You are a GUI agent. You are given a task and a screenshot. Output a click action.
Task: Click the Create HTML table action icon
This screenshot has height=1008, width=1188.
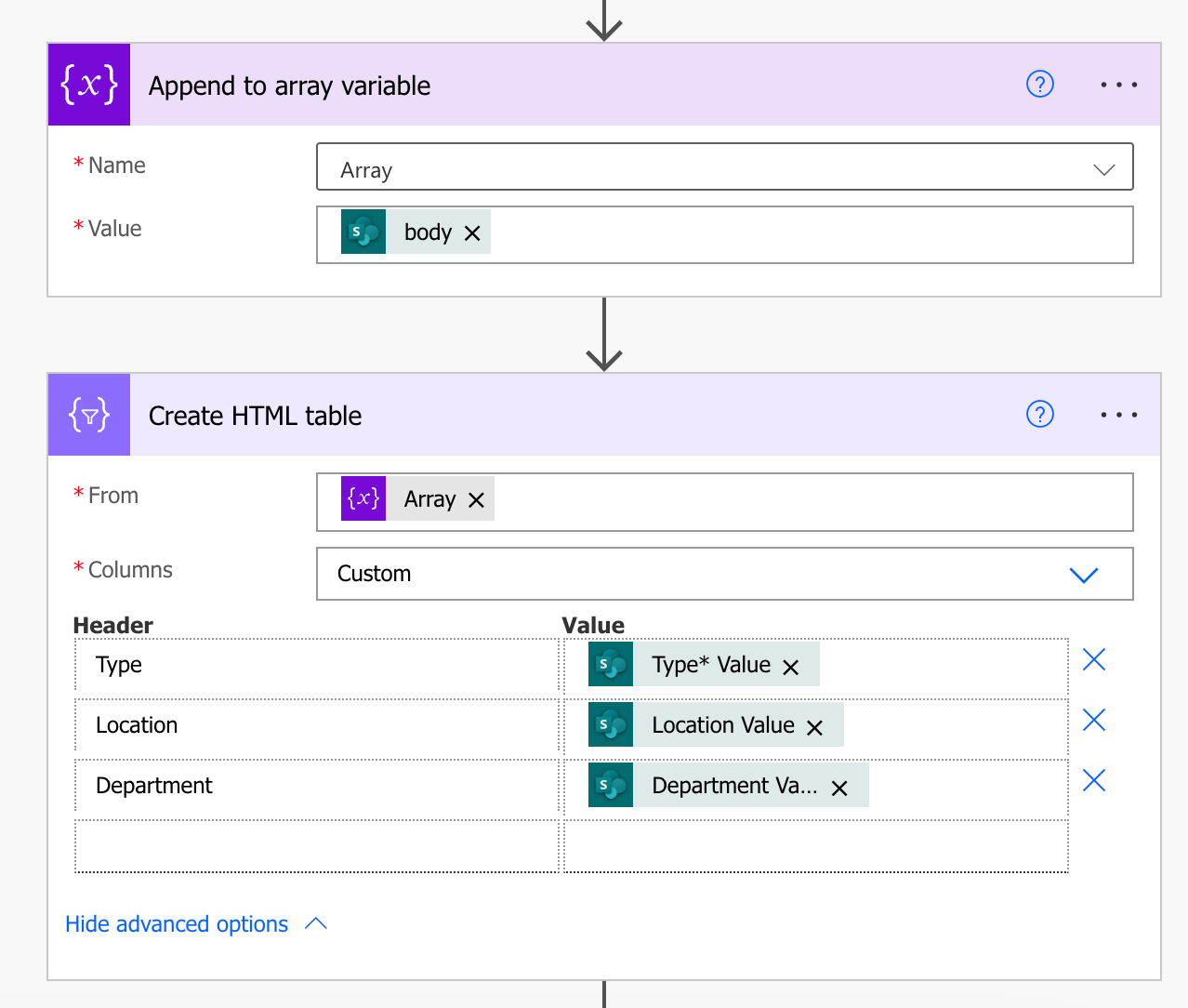point(89,415)
